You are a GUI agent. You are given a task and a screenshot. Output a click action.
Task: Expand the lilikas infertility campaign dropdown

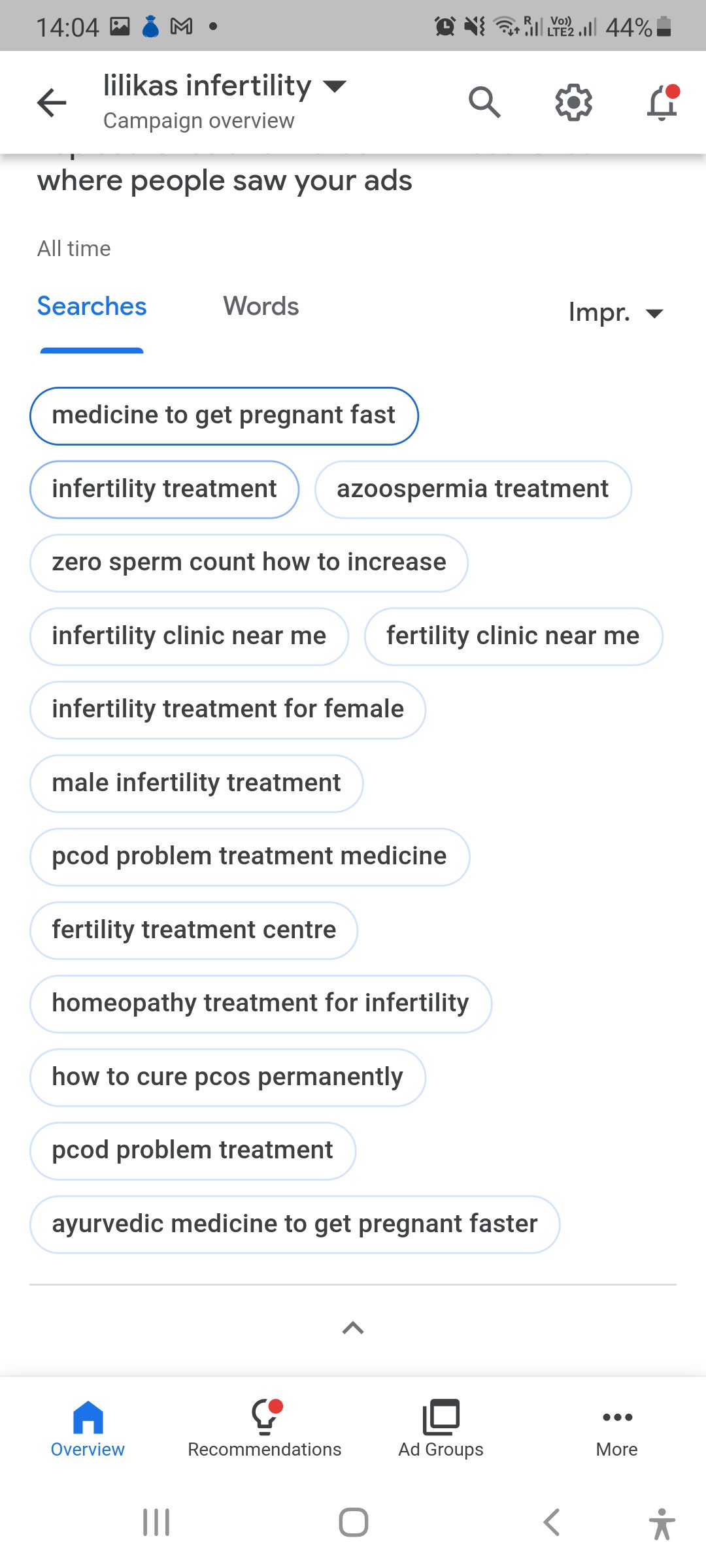coord(335,86)
